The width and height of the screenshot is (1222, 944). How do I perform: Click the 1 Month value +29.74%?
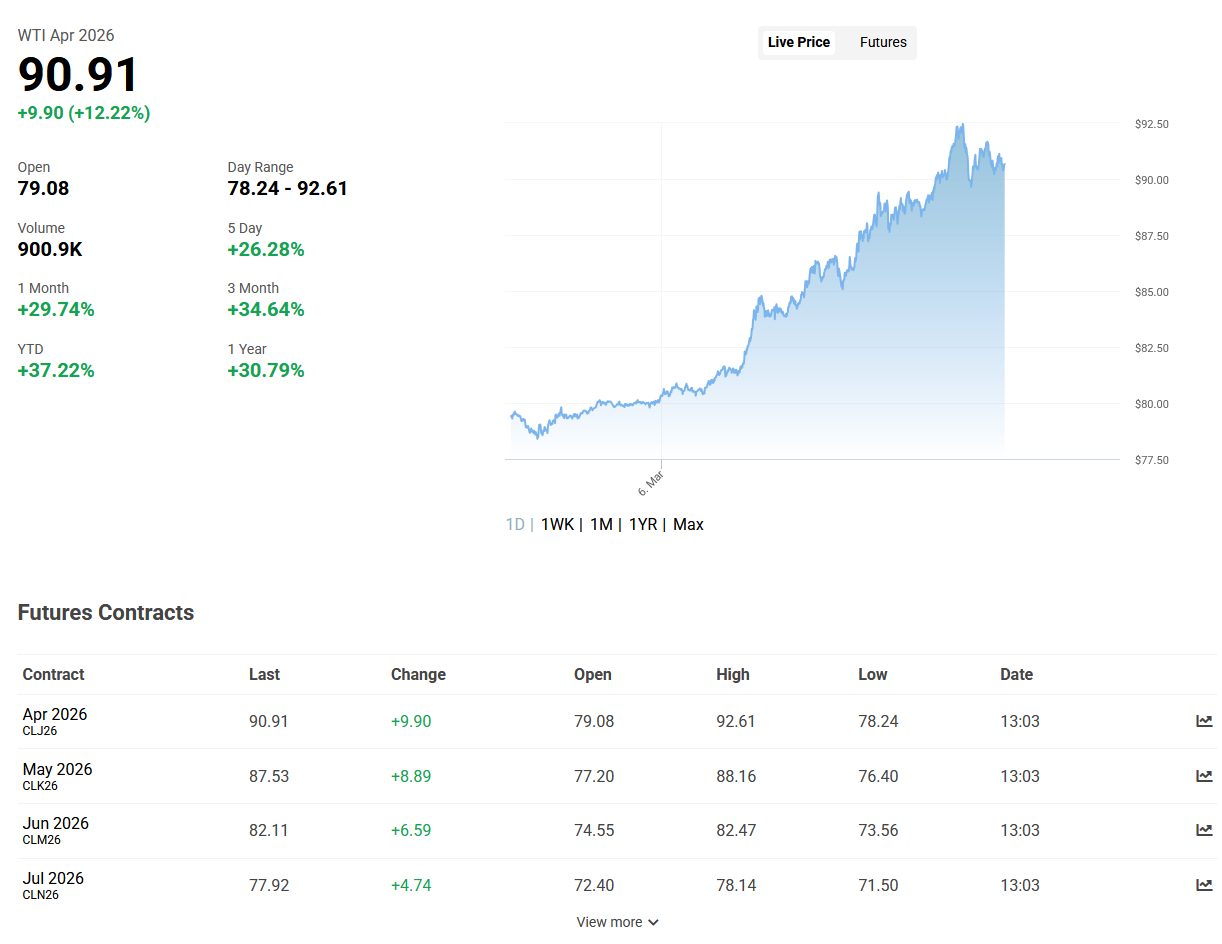56,309
